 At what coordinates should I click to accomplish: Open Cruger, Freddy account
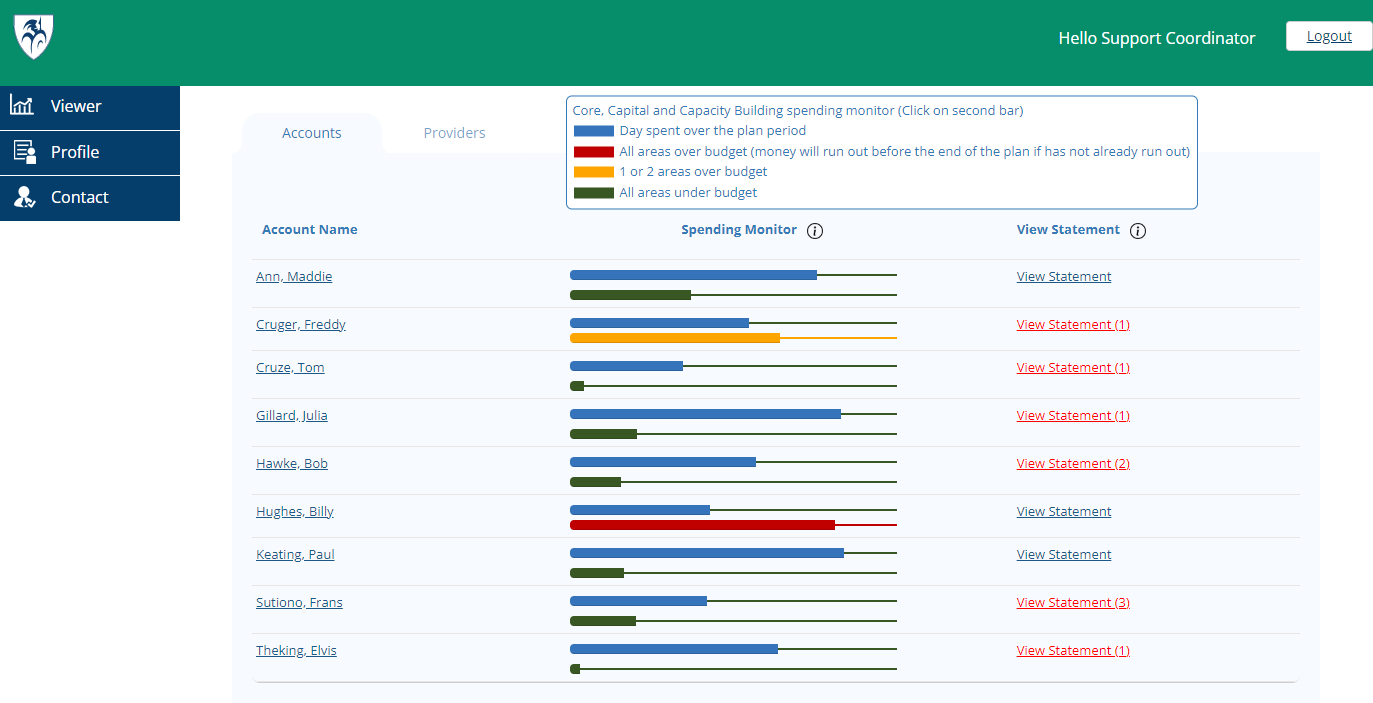coord(301,325)
